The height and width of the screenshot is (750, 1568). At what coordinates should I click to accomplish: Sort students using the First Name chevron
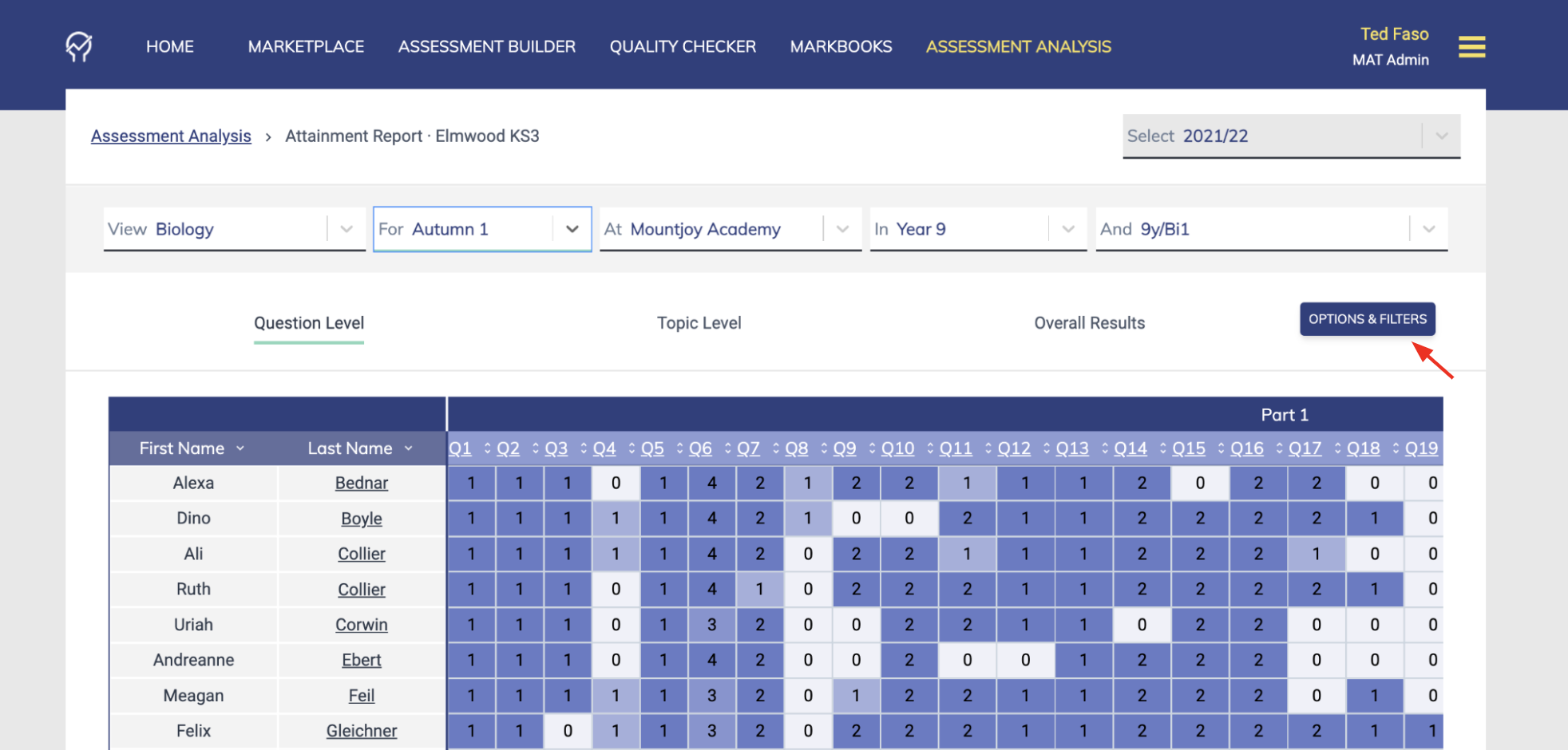(240, 448)
